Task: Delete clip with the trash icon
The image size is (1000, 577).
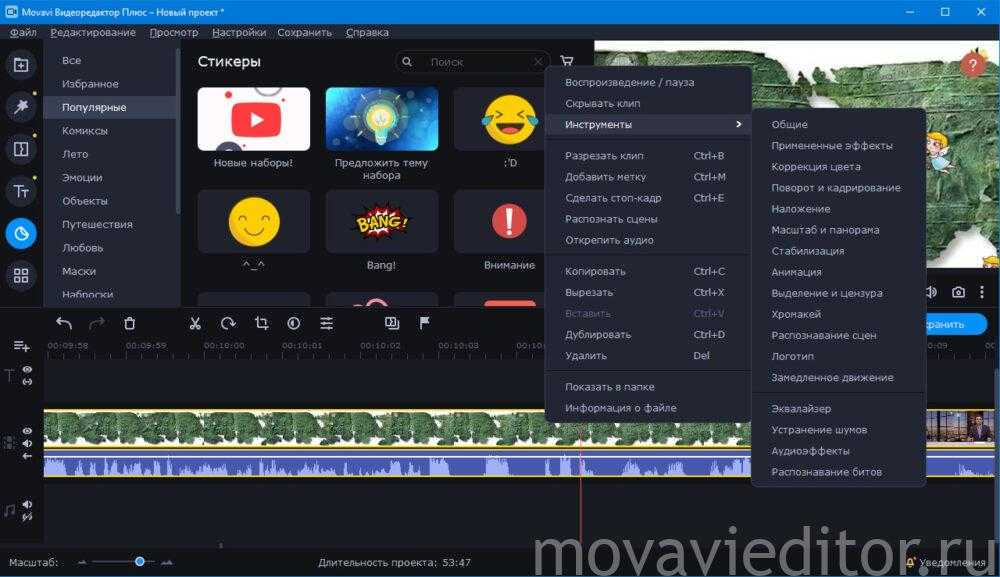Action: (x=129, y=323)
